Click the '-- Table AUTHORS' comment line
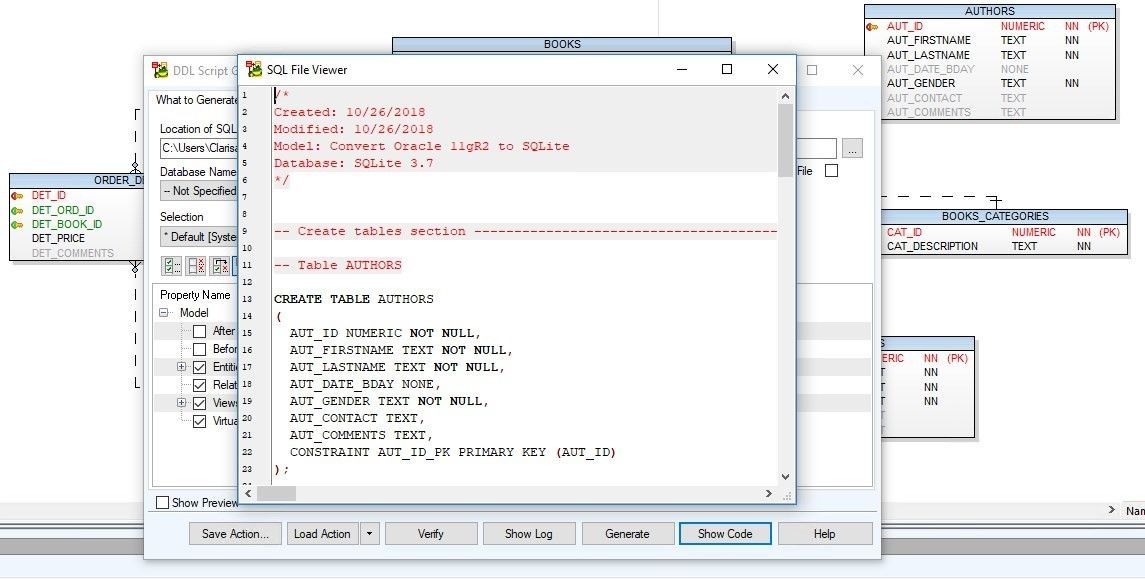The height and width of the screenshot is (579, 1145). click(x=337, y=265)
